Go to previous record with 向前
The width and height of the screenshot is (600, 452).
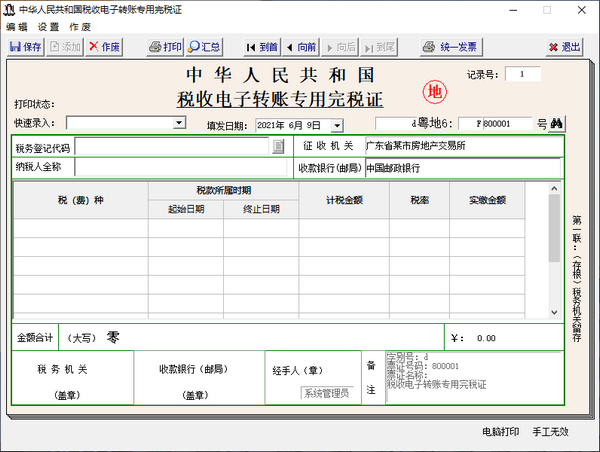click(301, 47)
